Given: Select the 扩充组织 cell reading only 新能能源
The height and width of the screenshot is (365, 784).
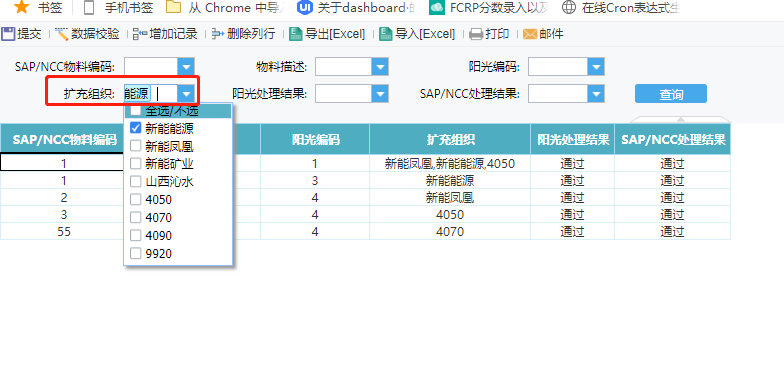Looking at the screenshot, I should coord(450,180).
